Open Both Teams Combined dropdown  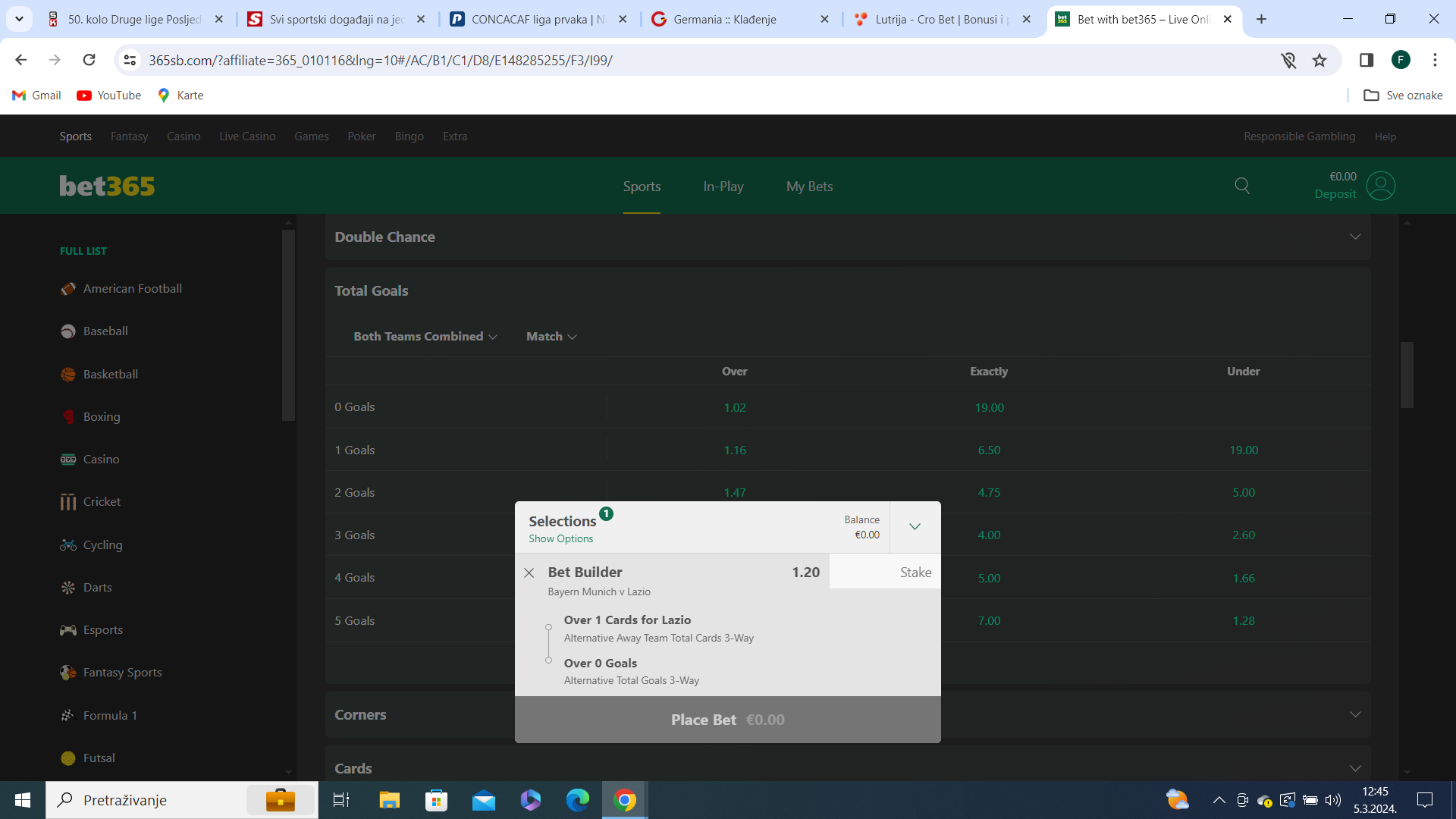425,337
